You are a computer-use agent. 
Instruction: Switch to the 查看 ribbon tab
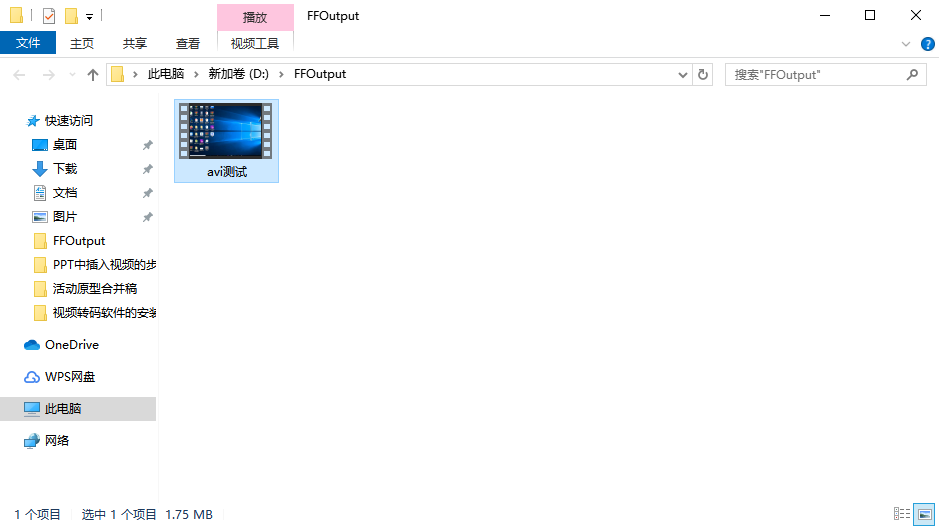pos(188,43)
